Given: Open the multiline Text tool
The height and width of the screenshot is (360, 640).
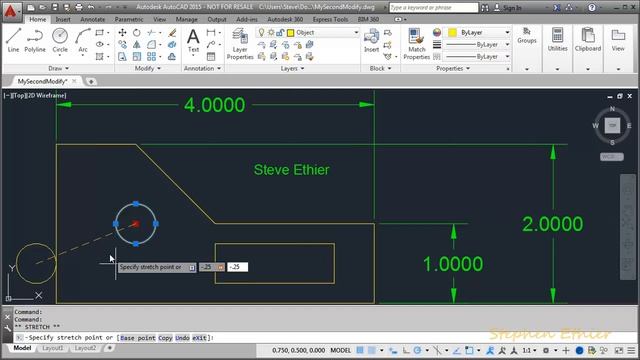Looking at the screenshot, I should [x=193, y=41].
